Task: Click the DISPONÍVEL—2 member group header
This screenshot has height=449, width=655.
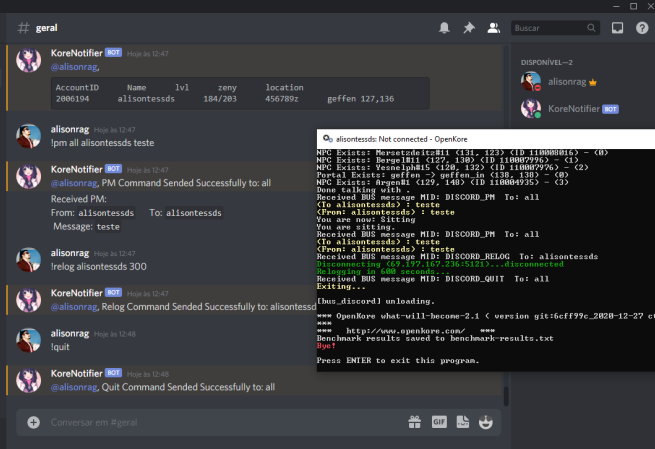Action: pos(546,62)
